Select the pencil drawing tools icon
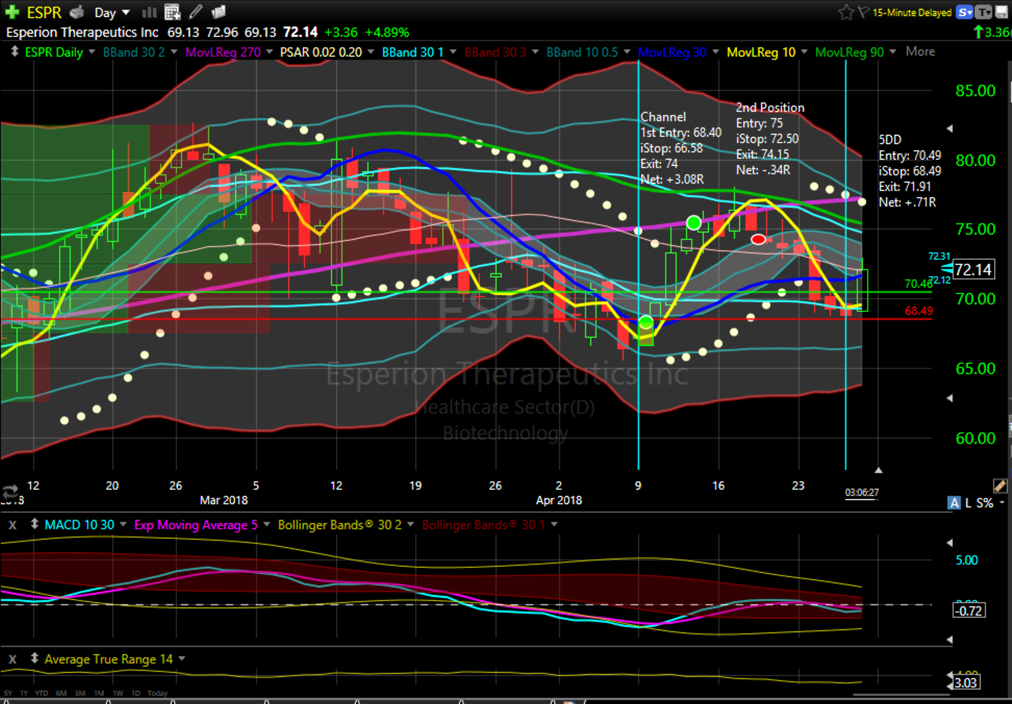 point(196,12)
